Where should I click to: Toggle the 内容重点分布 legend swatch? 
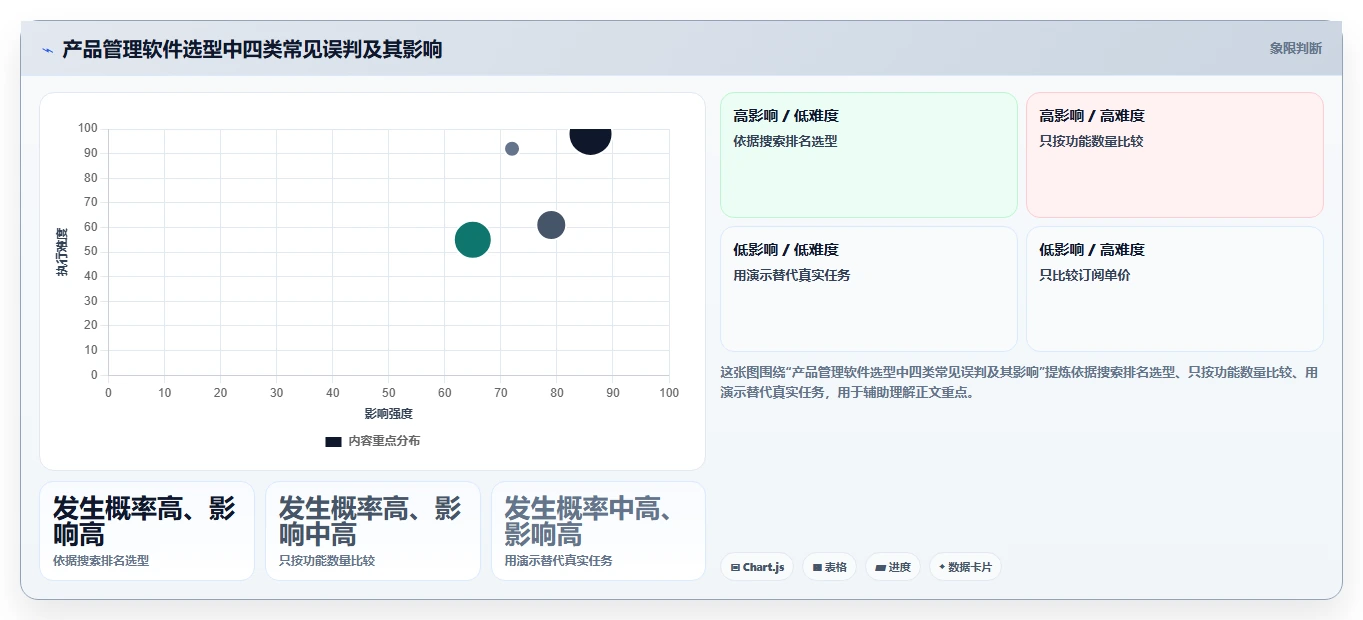click(x=333, y=441)
